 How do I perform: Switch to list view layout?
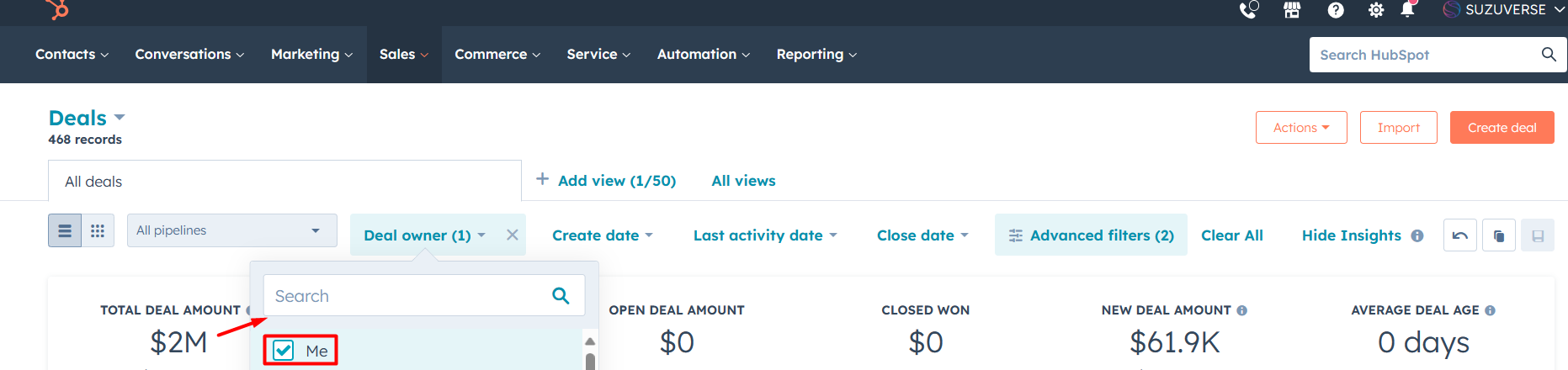click(x=65, y=230)
